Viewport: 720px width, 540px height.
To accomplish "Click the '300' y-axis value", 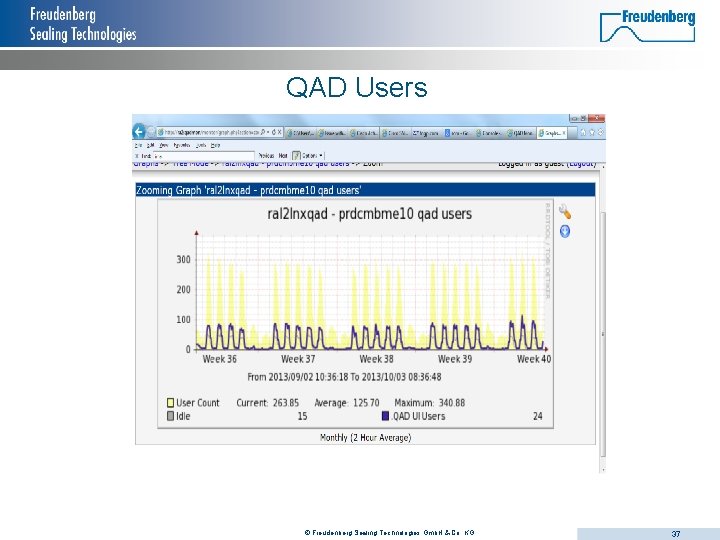I will 183,259.
